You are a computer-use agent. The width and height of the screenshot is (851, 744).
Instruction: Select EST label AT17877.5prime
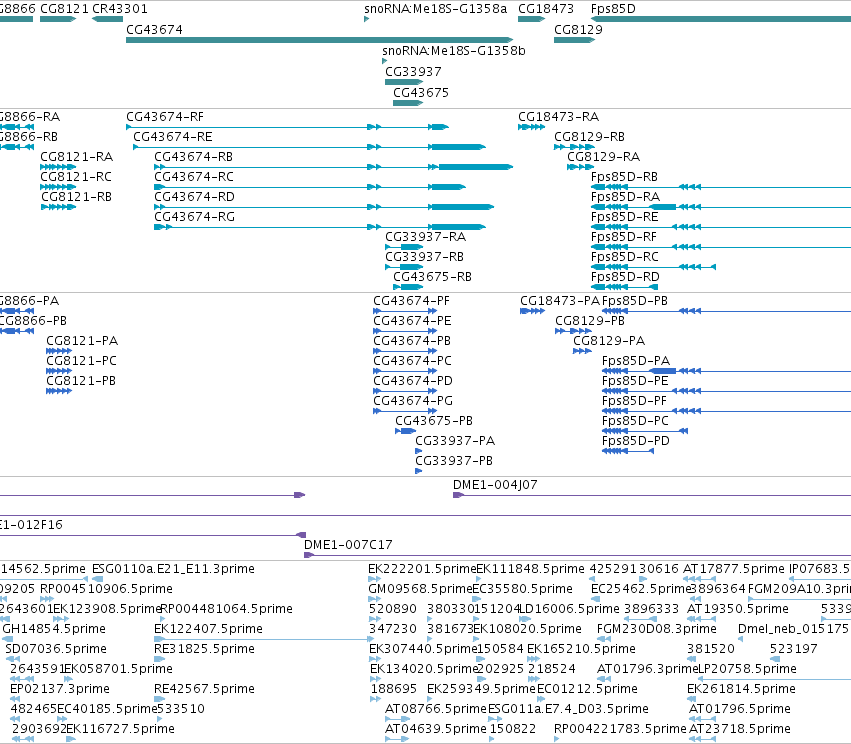(734, 569)
